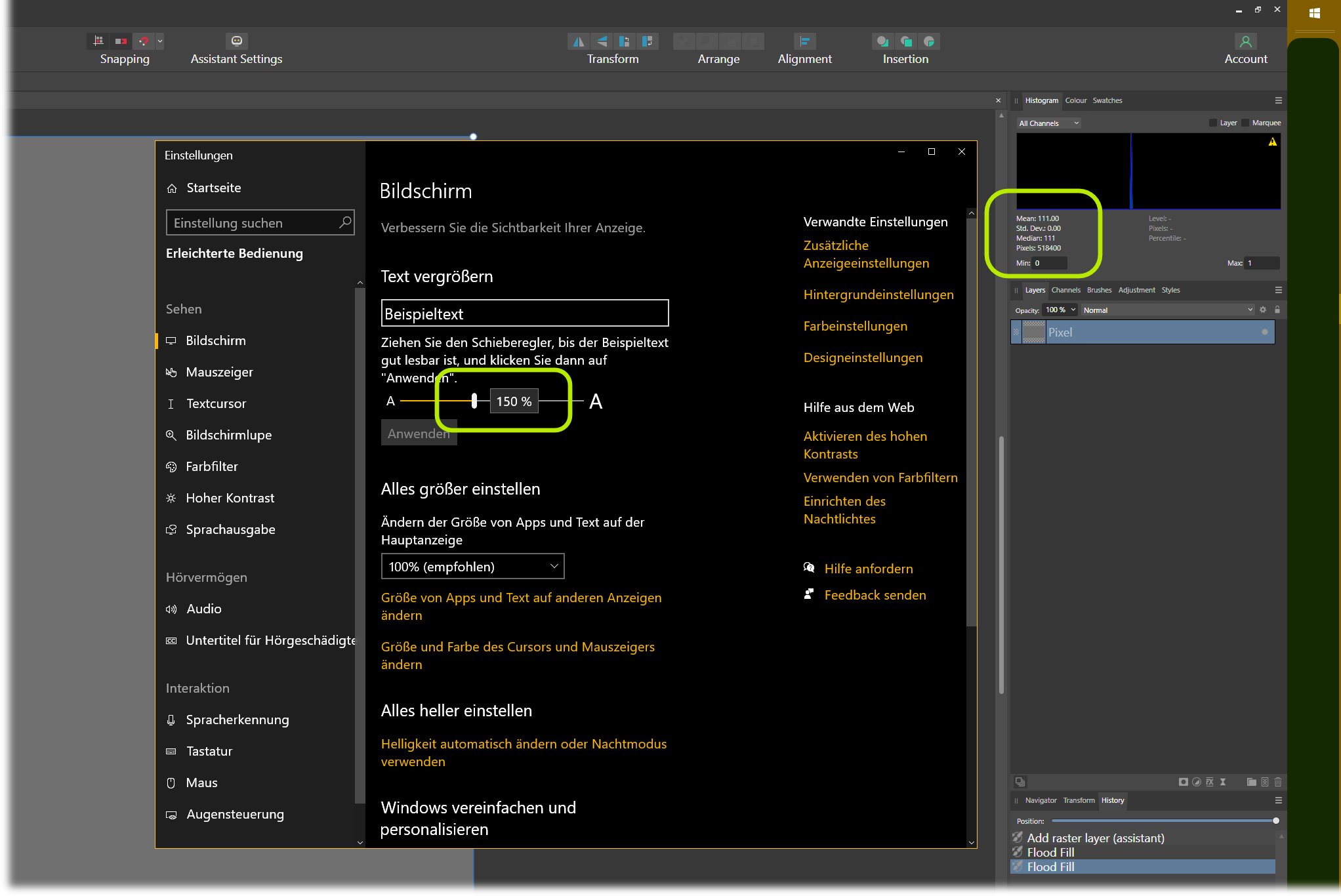Toggle visibility of the Pixel layer

[x=1264, y=332]
